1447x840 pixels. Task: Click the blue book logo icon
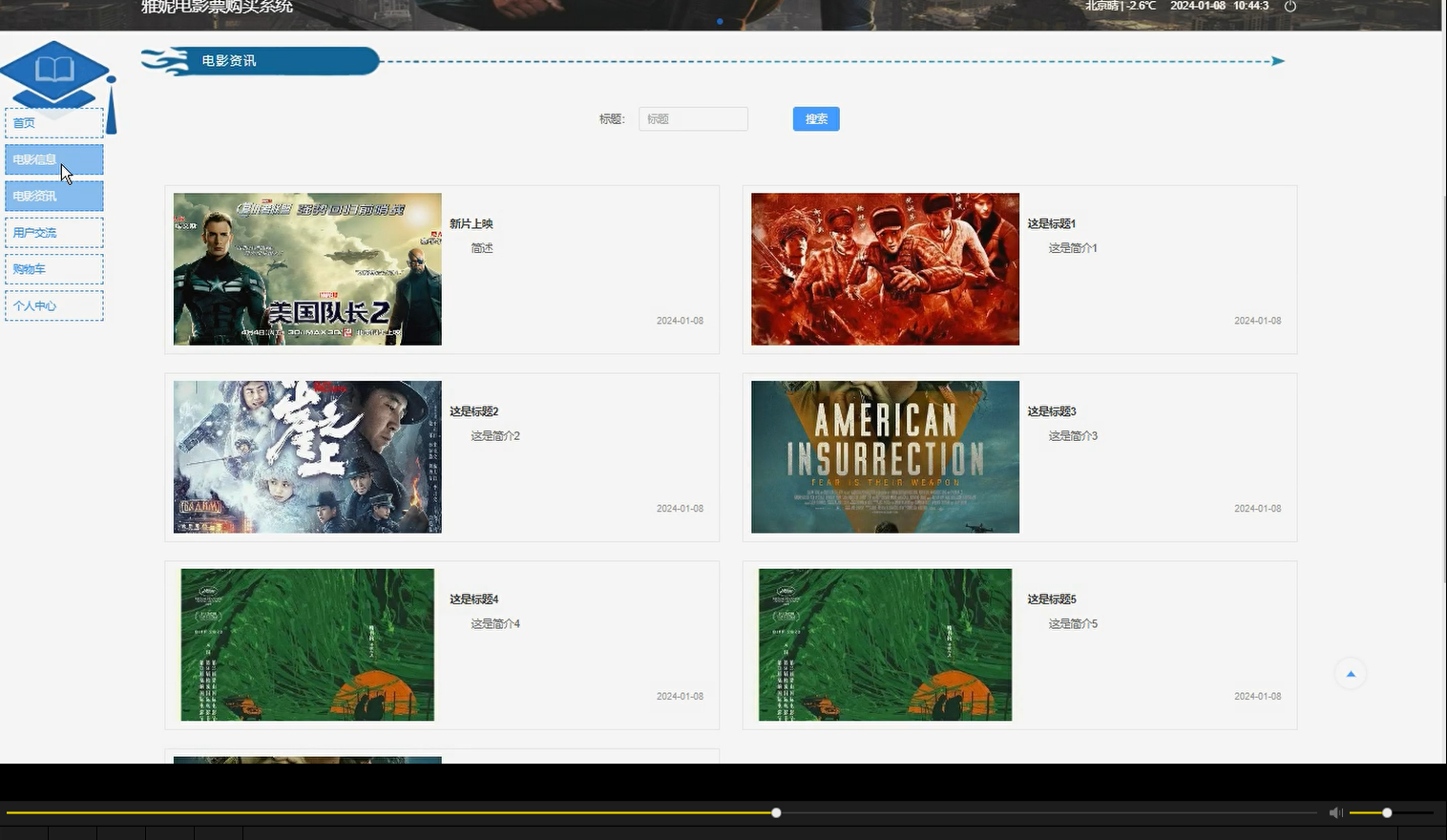point(54,73)
